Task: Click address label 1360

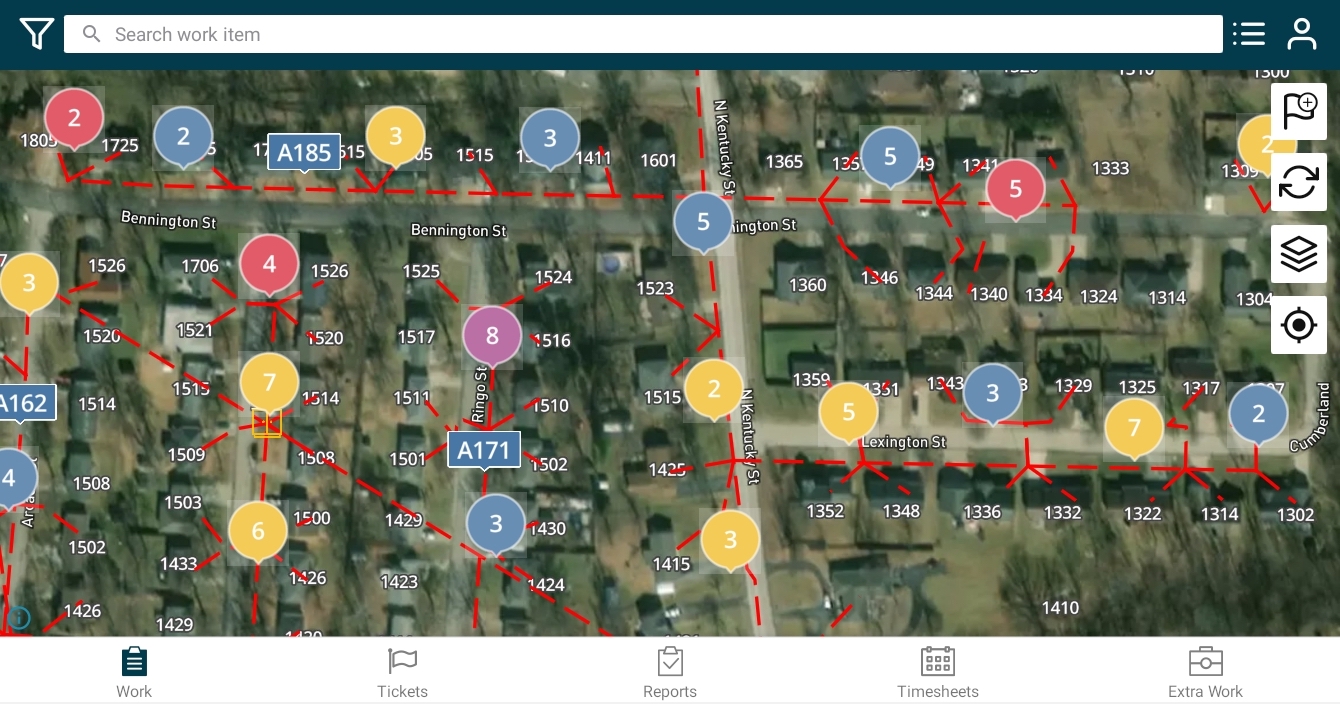Action: coord(807,285)
